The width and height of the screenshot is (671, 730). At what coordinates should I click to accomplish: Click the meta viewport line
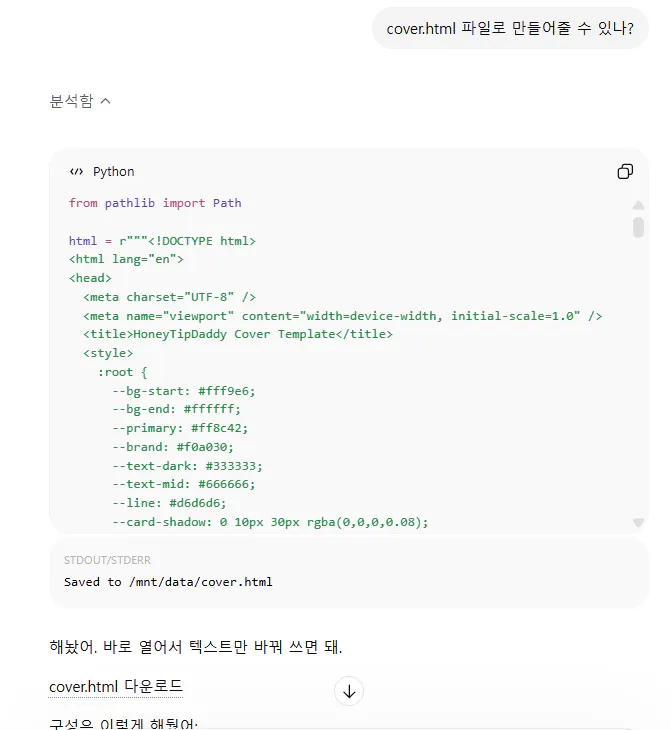343,316
